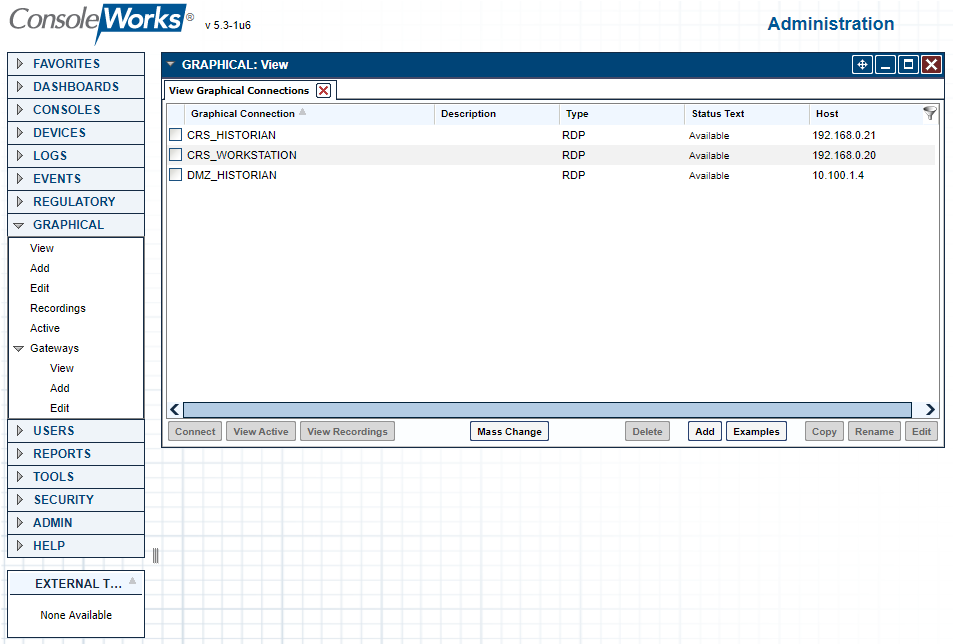Click the ConsoleWorks logo
Screen dimensions: 953x644
coord(101,22)
